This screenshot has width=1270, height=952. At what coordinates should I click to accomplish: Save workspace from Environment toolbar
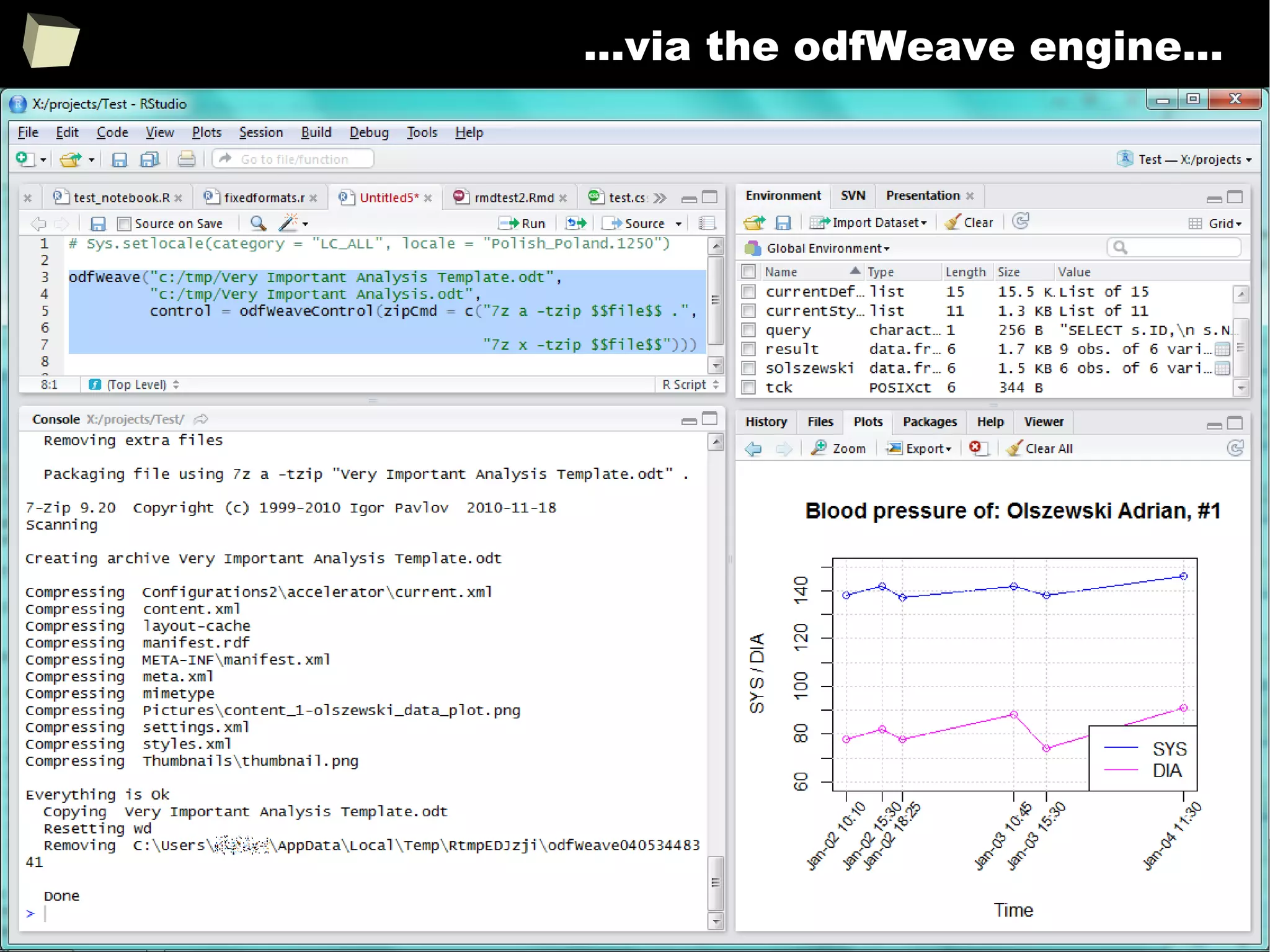783,223
